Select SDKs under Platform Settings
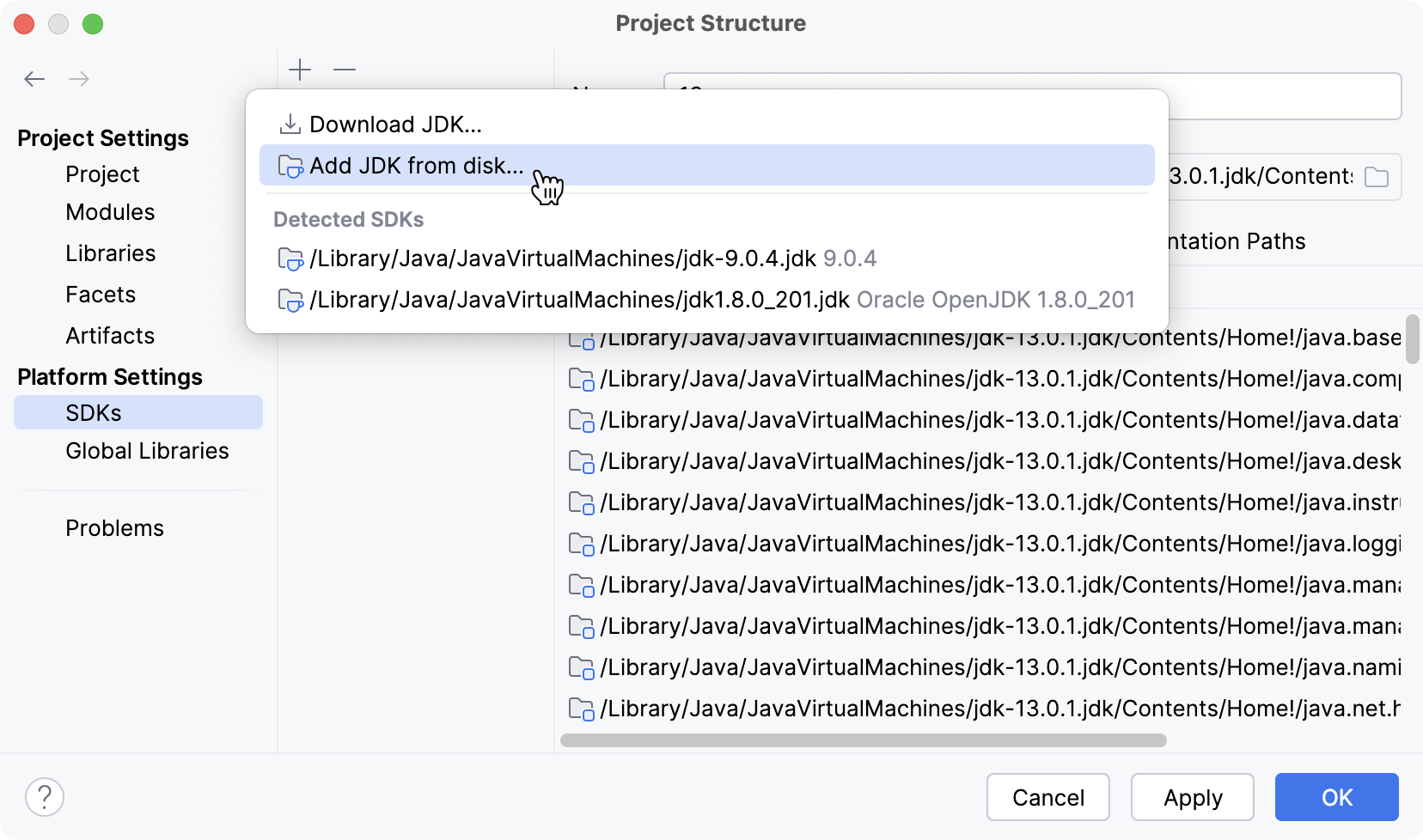 (x=93, y=412)
